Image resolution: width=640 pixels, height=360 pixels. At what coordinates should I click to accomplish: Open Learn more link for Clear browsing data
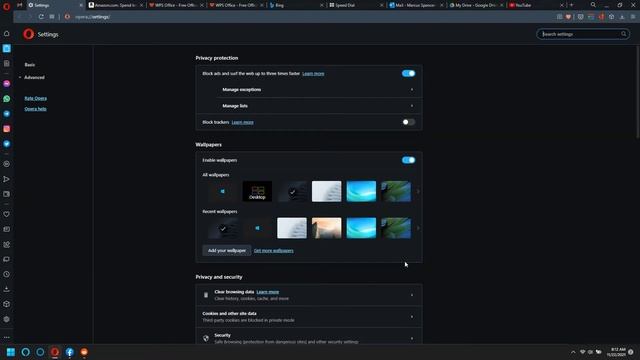click(x=268, y=292)
